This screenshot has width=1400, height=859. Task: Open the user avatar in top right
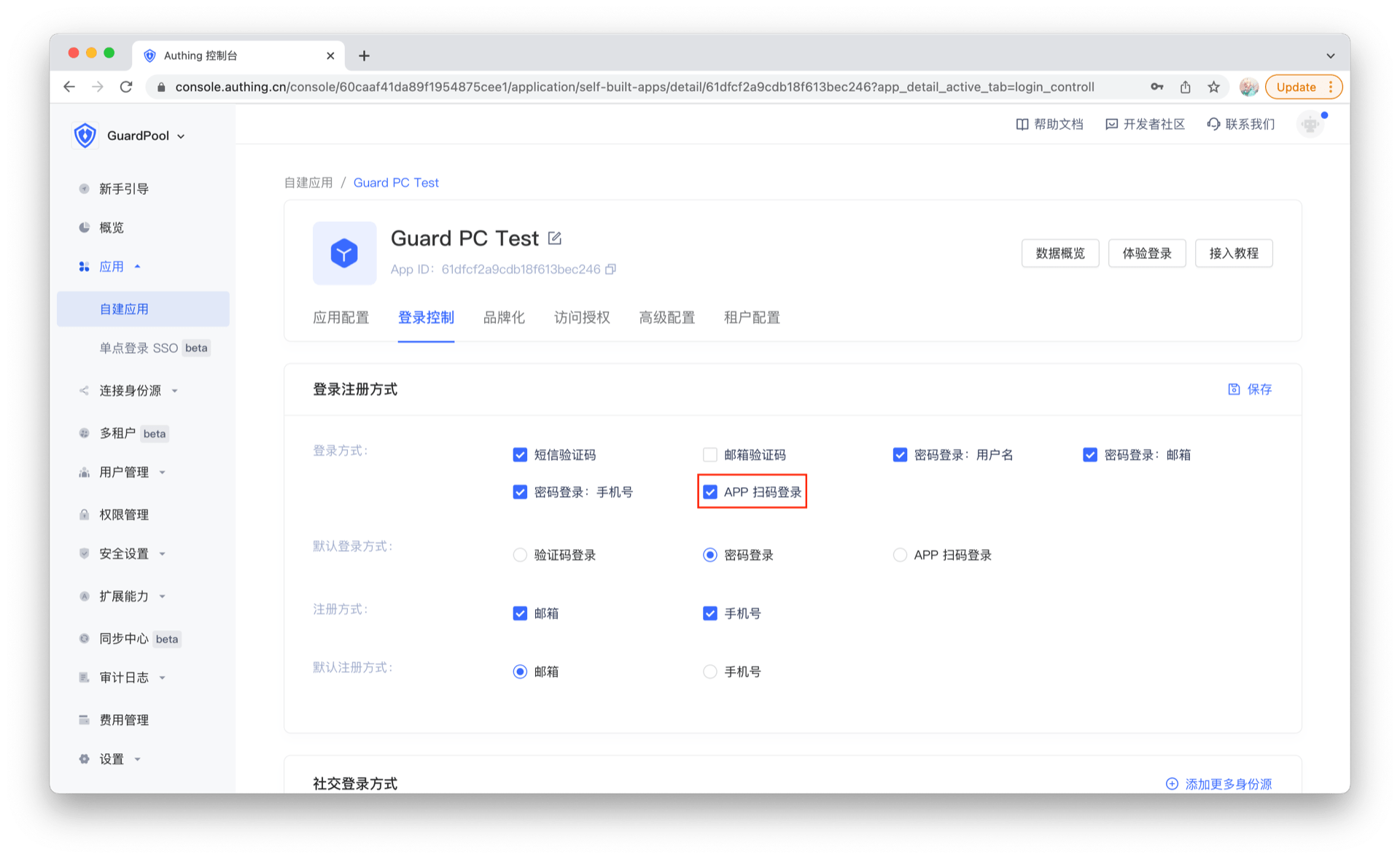coord(1310,124)
